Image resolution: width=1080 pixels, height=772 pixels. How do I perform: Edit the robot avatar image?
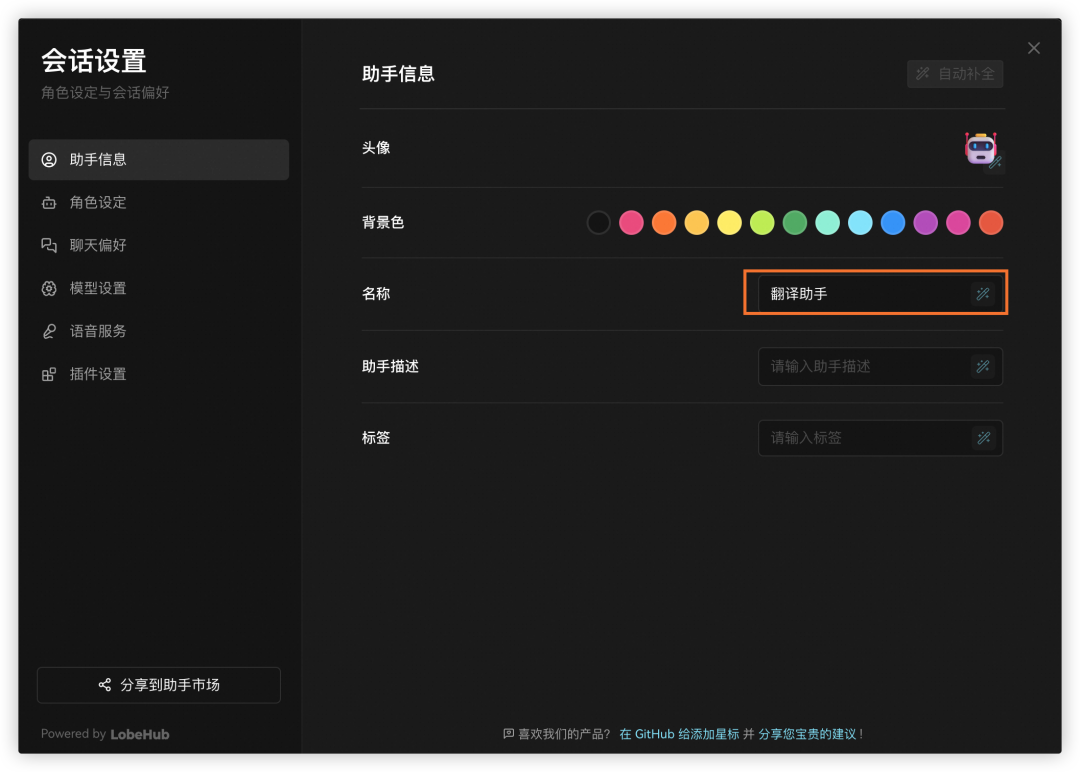point(981,148)
